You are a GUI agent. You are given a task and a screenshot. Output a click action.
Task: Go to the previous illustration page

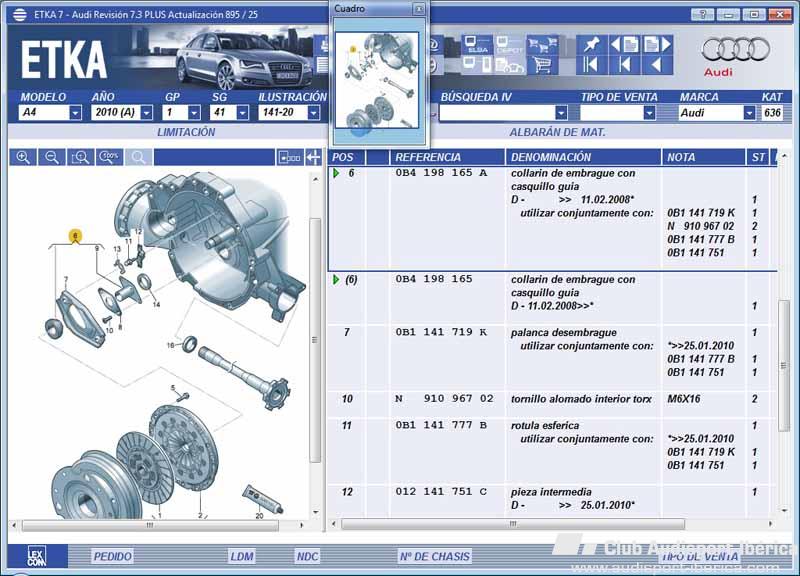tap(624, 45)
